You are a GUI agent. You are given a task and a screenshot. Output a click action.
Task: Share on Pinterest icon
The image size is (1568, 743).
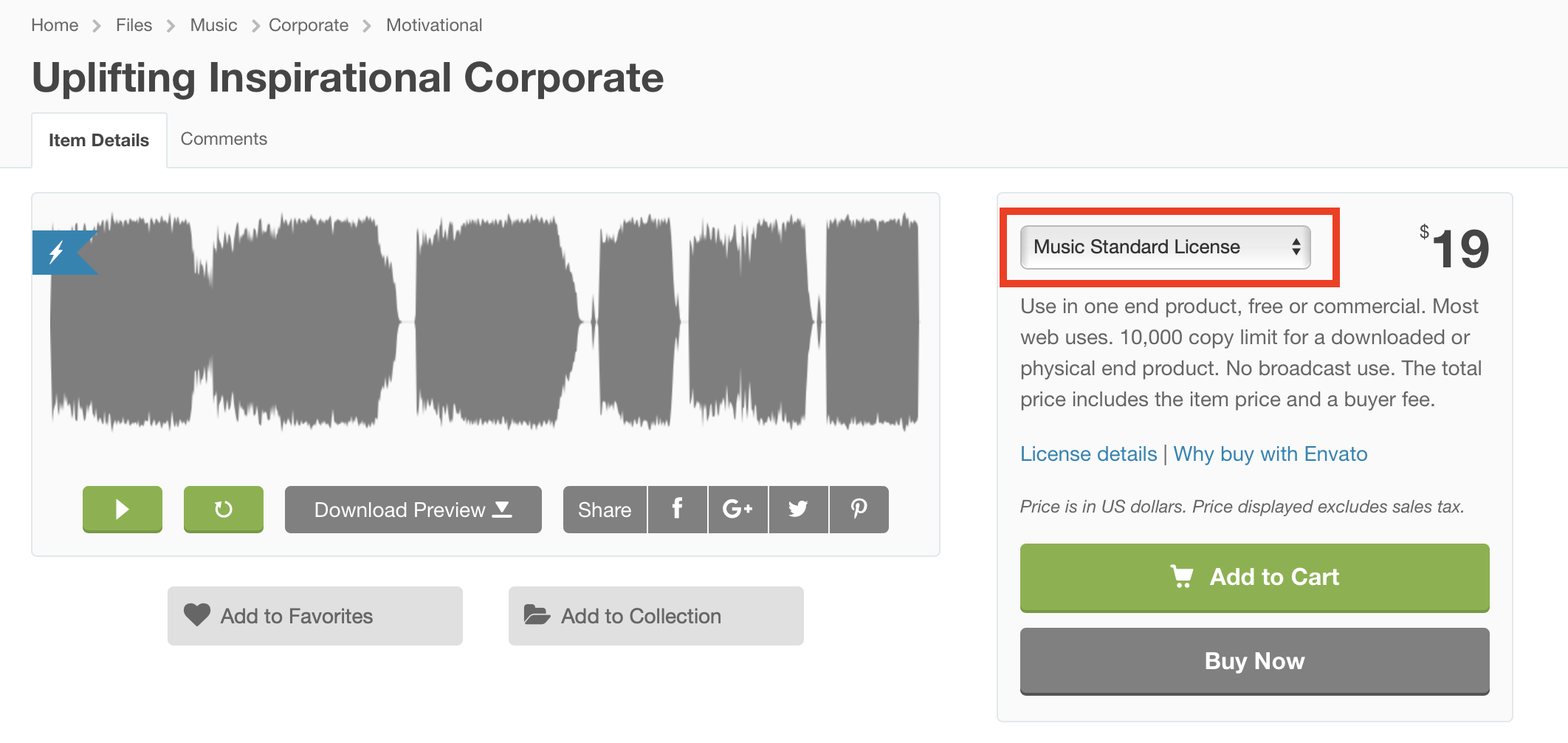pyautogui.click(x=859, y=509)
